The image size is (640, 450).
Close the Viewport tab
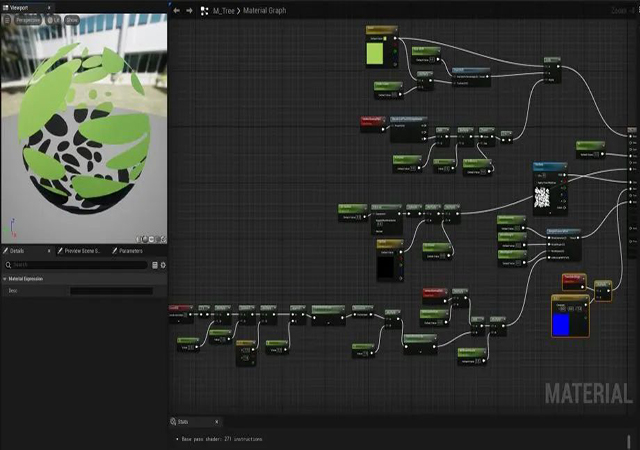tap(47, 5)
